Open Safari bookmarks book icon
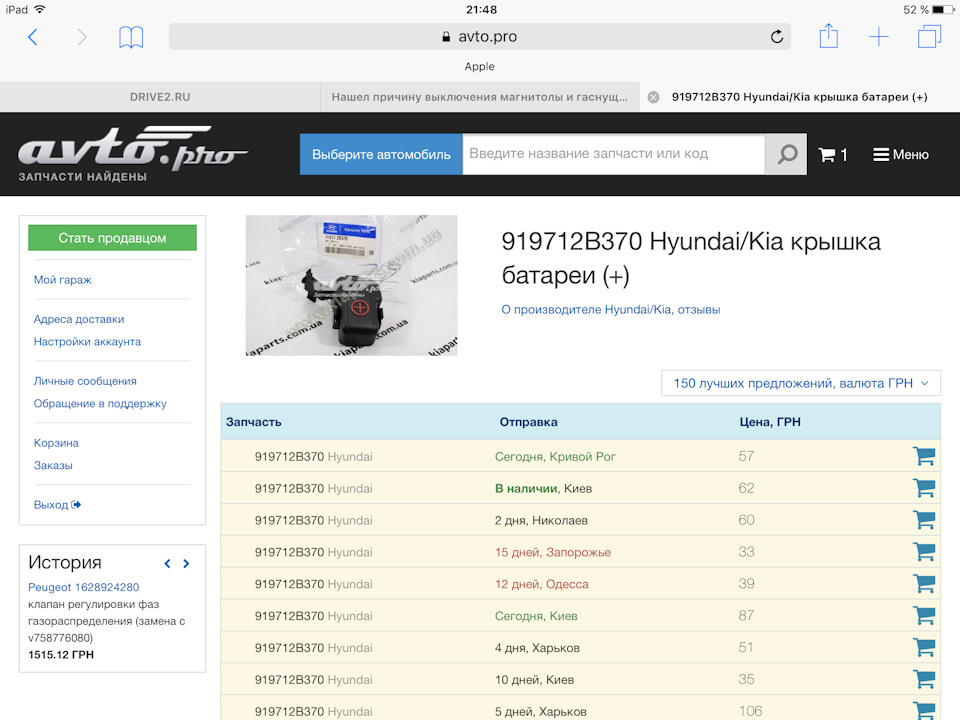The width and height of the screenshot is (960, 720). coord(130,37)
